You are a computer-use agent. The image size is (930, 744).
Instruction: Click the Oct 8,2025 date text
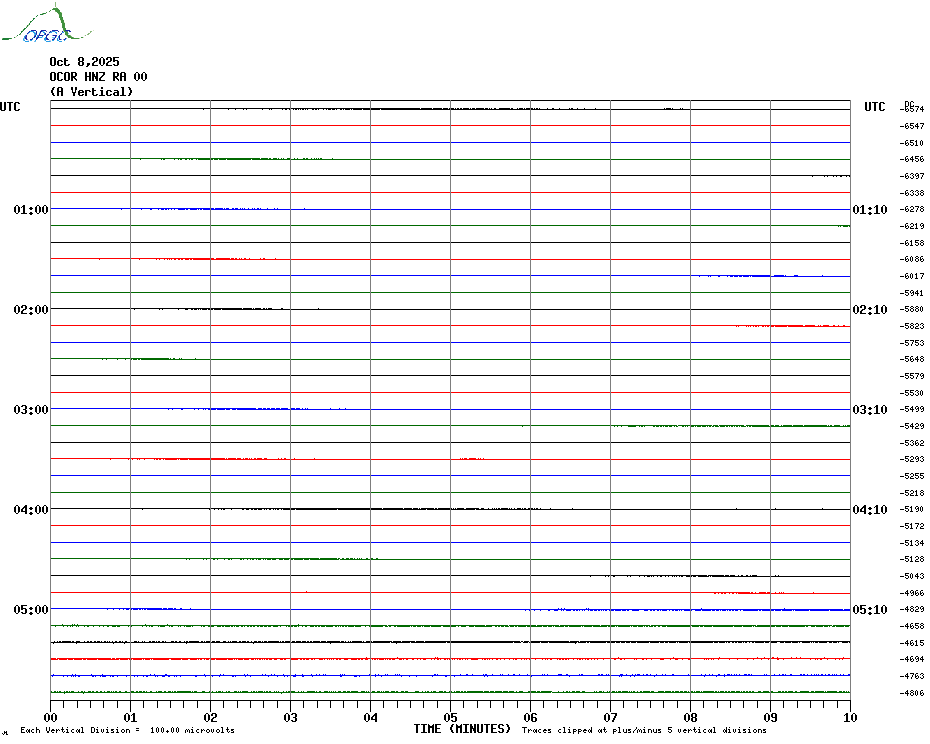click(84, 62)
